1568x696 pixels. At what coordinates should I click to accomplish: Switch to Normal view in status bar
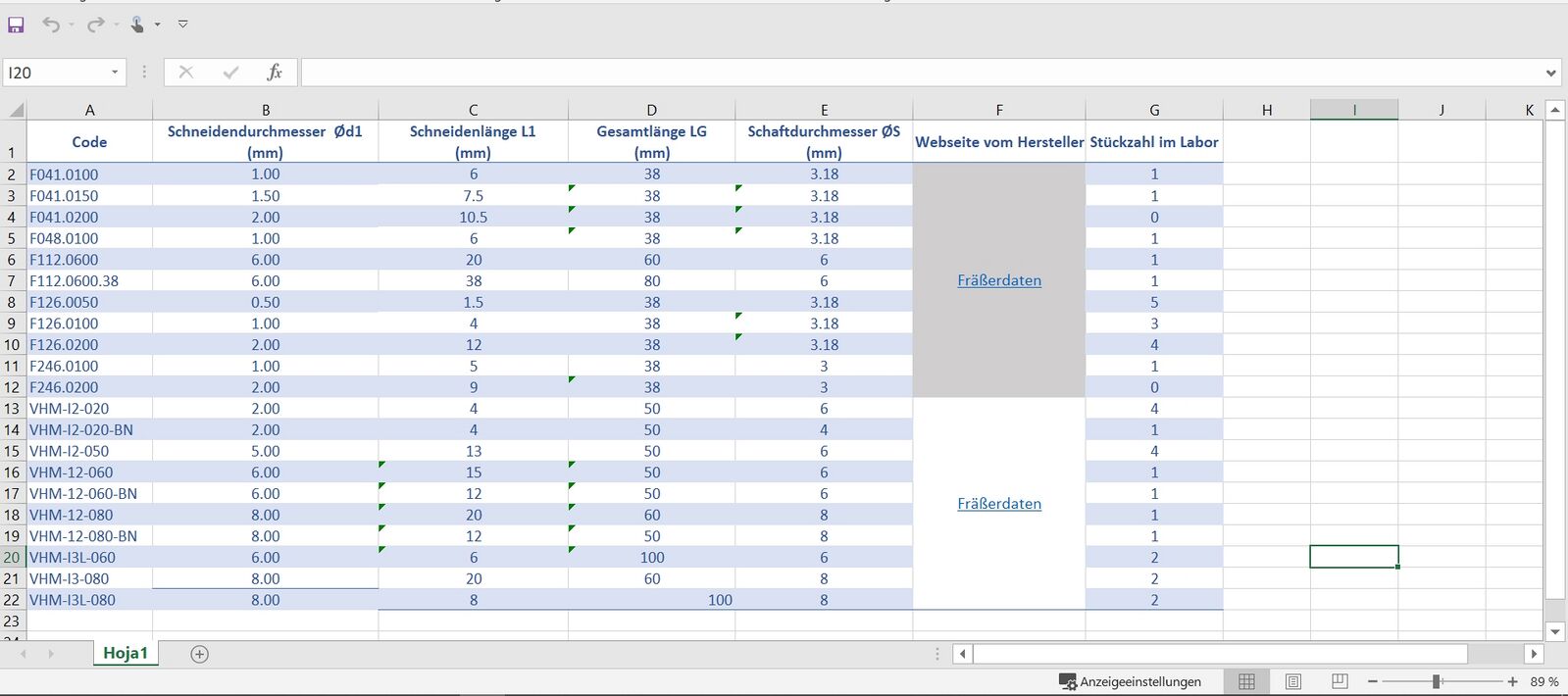(1246, 681)
